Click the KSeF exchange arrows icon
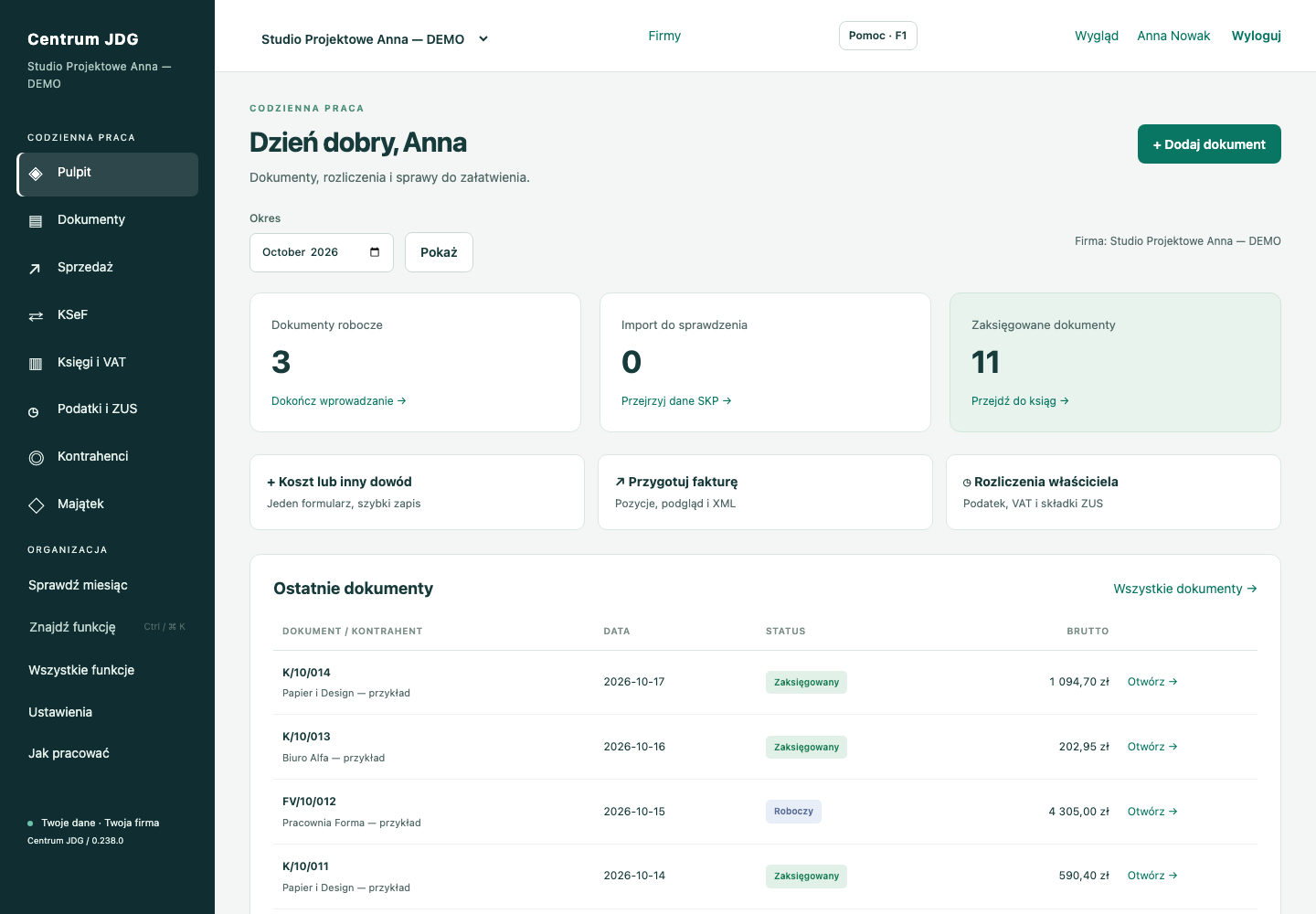 (36, 316)
